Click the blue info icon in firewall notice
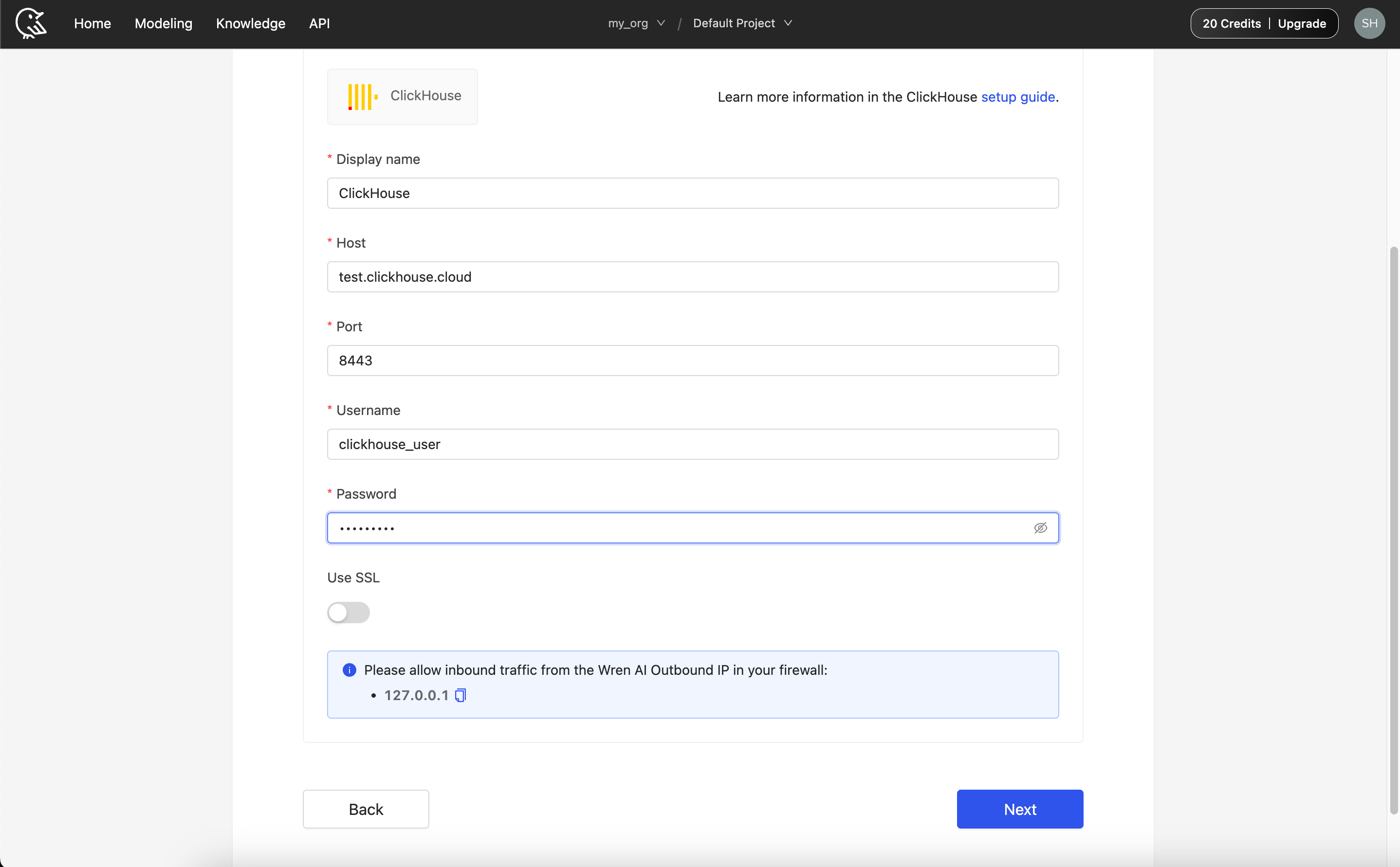Screen dimensions: 1400x867 coord(350,670)
